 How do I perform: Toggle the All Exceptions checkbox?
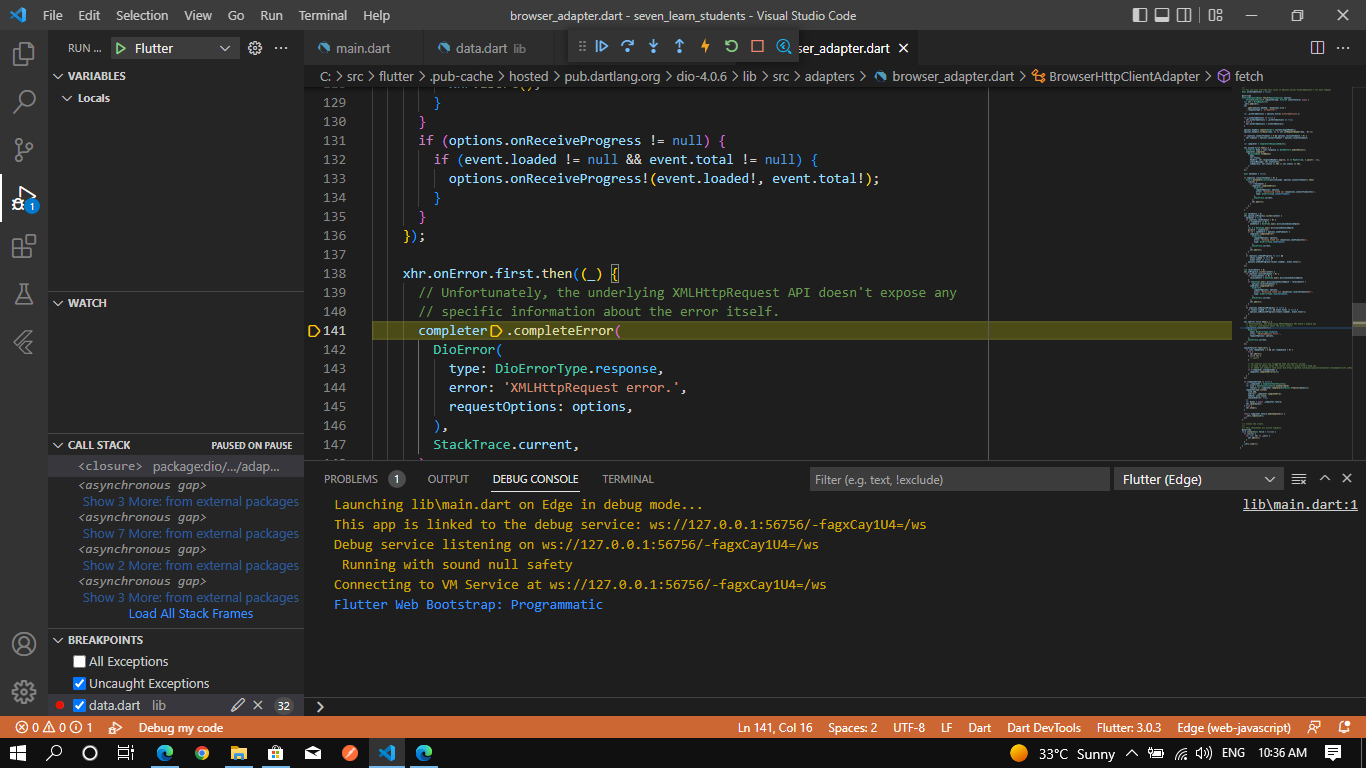(80, 662)
